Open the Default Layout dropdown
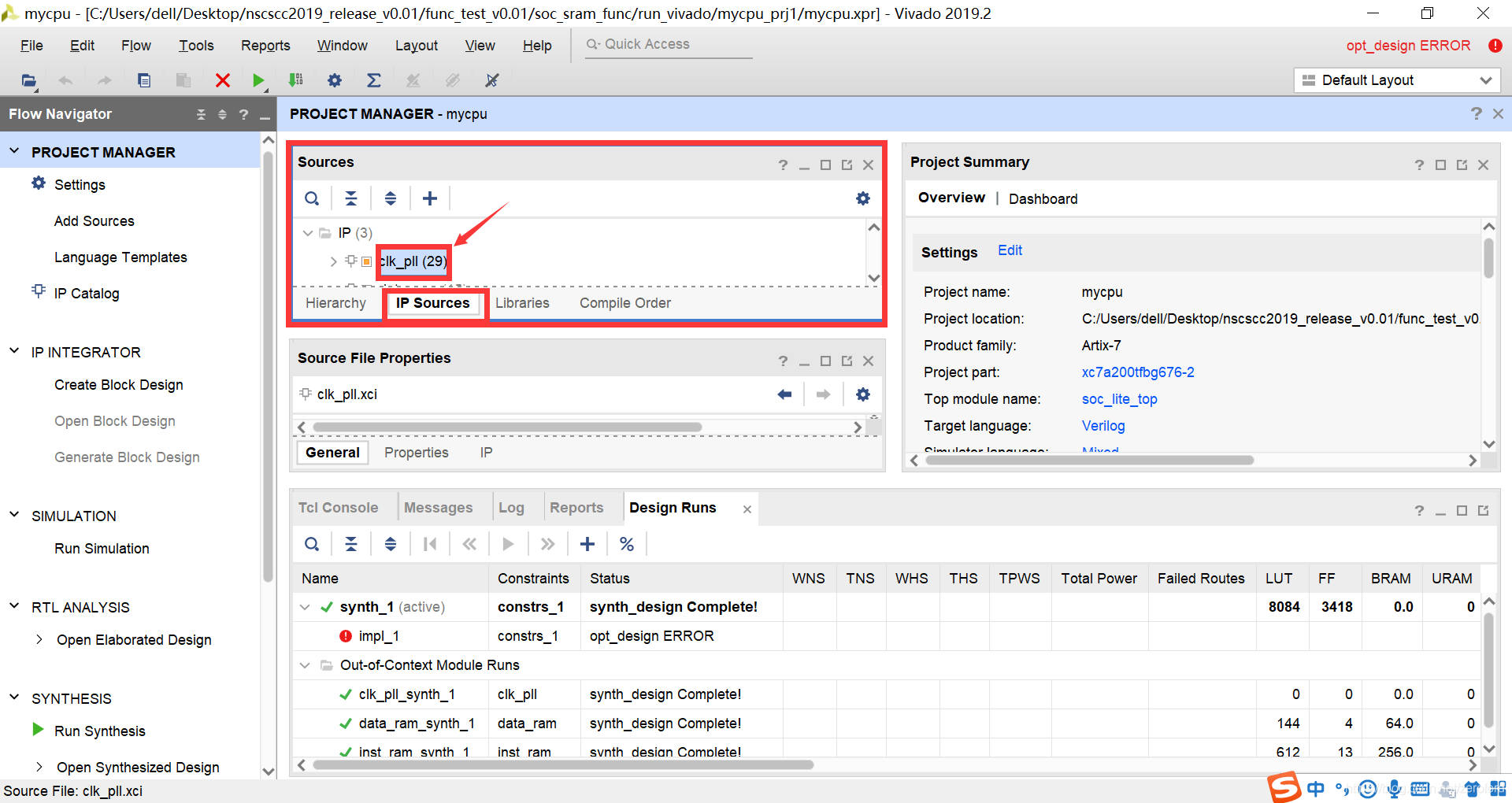This screenshot has width=1512, height=803. pyautogui.click(x=1397, y=80)
